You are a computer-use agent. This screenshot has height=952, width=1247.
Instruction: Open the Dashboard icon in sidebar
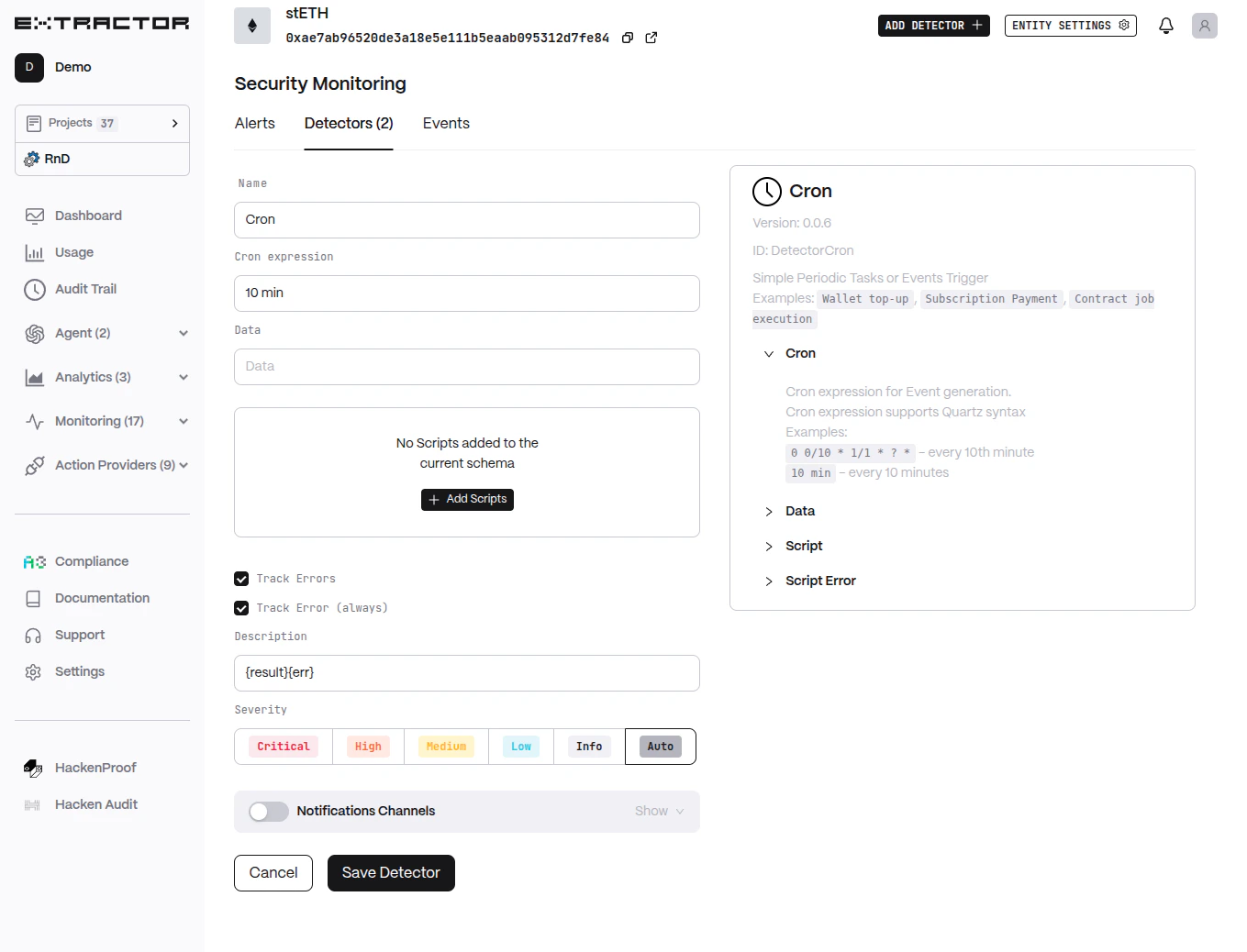click(x=35, y=216)
